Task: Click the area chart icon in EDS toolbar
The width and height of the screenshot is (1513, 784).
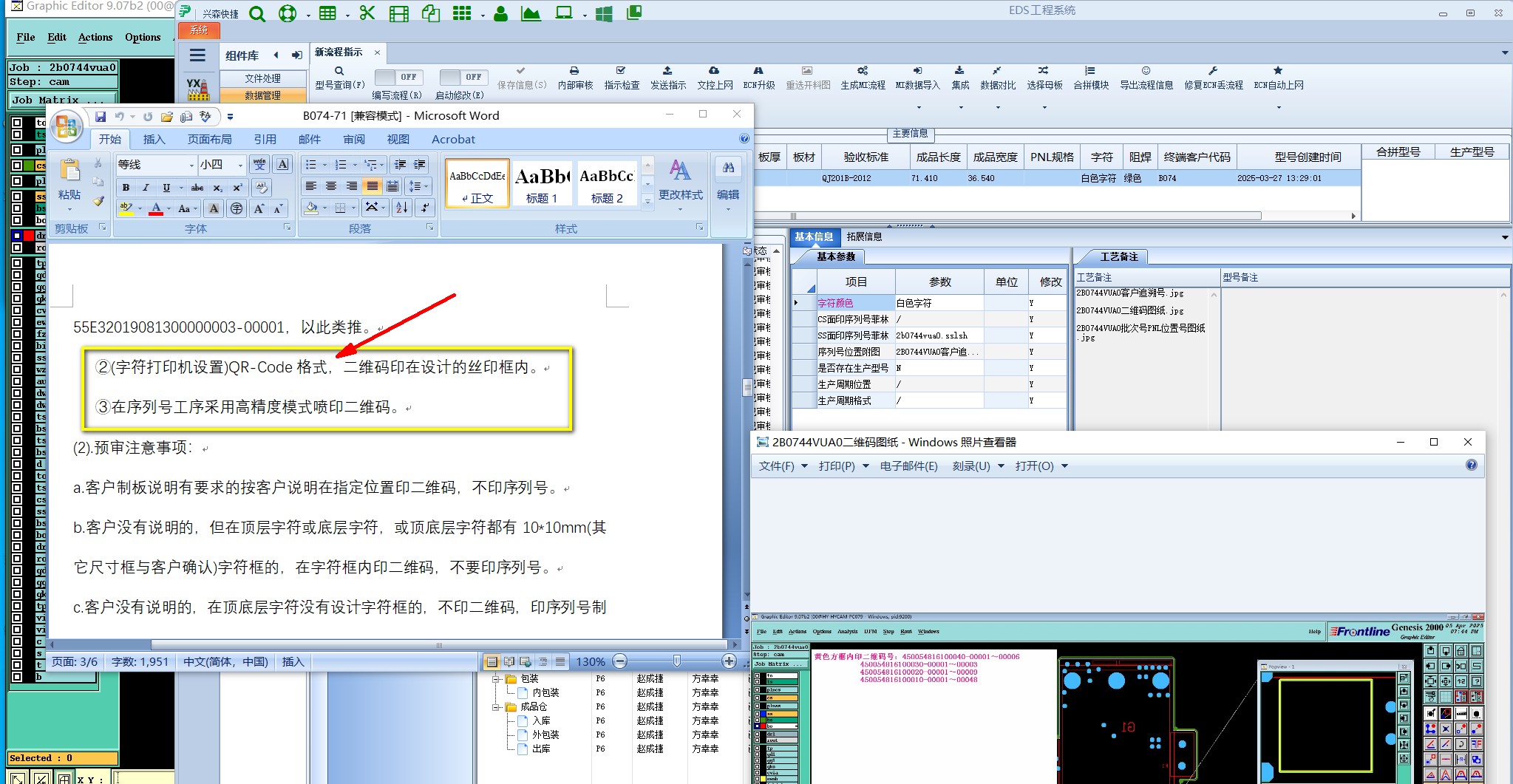Action: click(530, 13)
